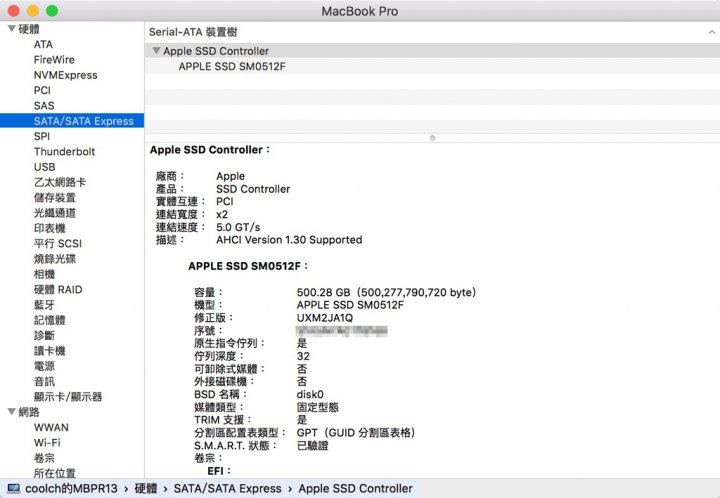Collapse the Apple SSD Controller tree triangle
This screenshot has width=720, height=498.
(156, 50)
